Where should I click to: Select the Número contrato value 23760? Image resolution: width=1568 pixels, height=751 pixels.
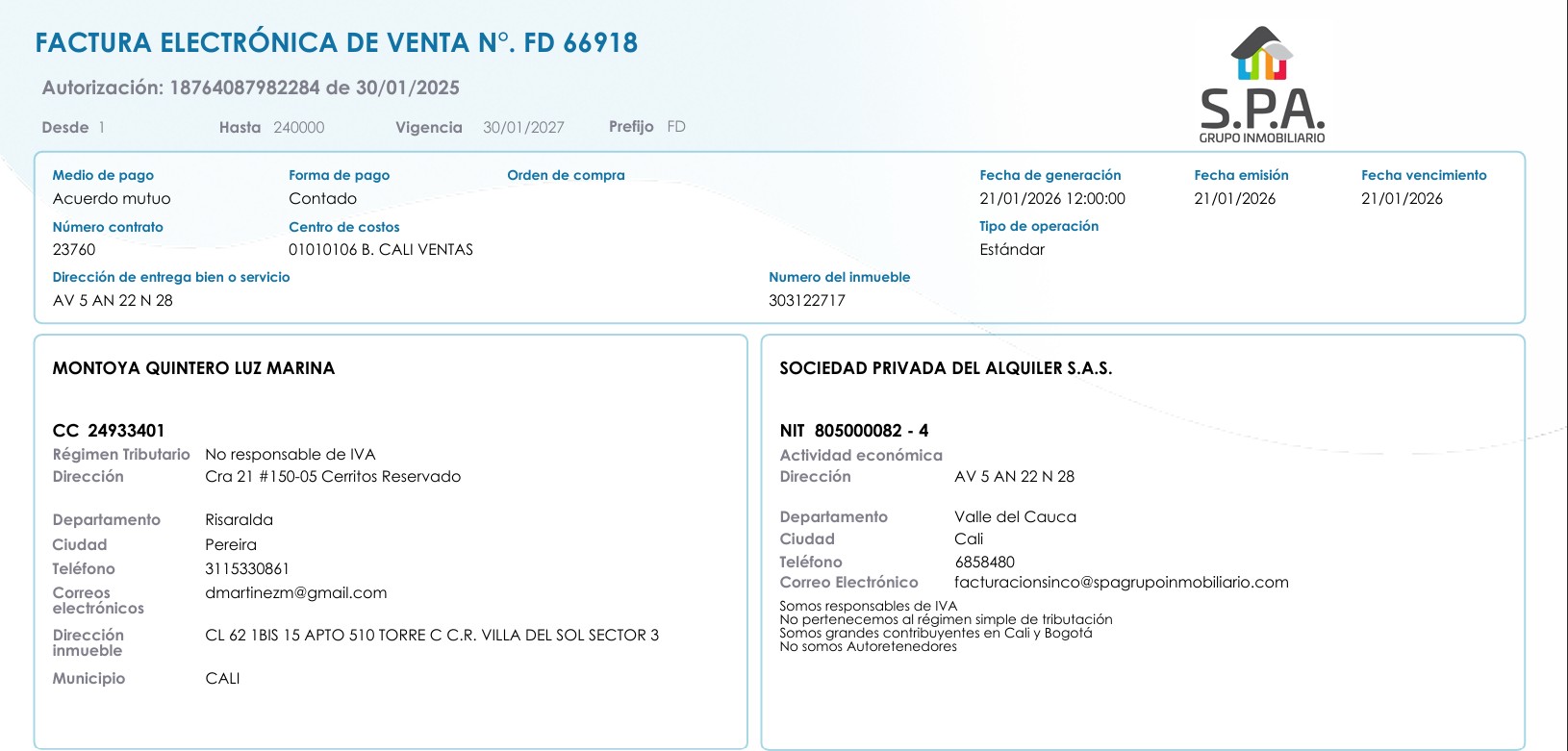click(x=74, y=250)
